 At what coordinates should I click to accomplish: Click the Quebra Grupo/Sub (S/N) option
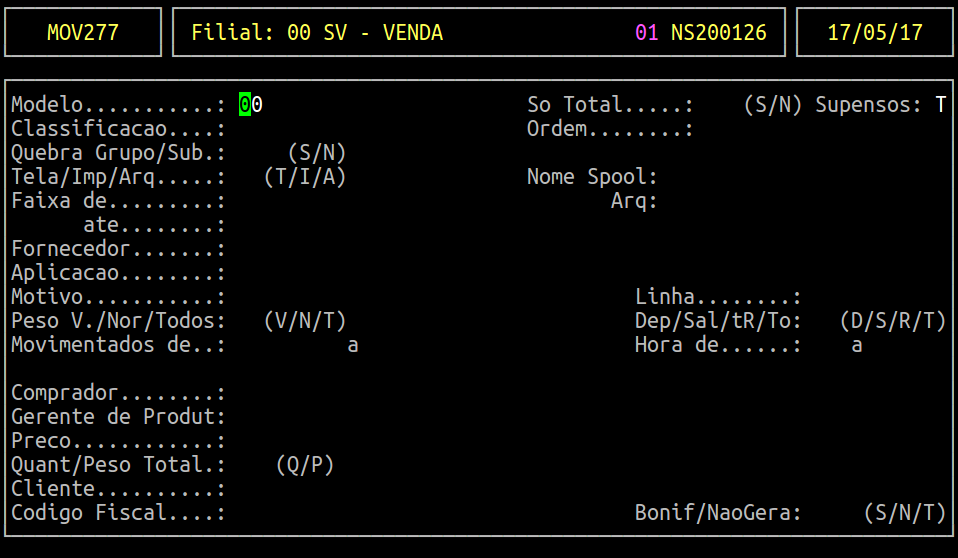click(317, 153)
